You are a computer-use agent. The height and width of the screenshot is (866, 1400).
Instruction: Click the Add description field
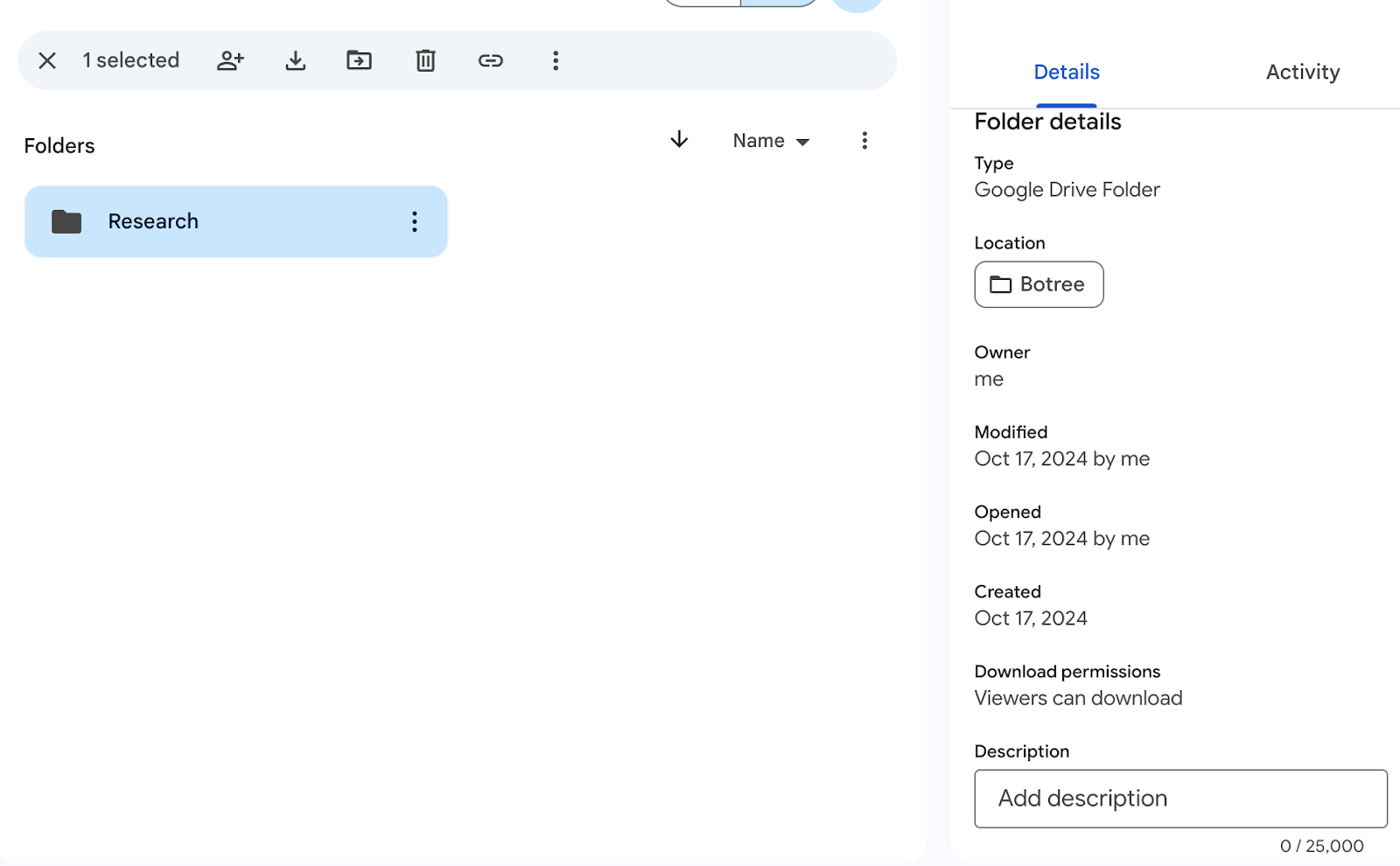pos(1179,798)
